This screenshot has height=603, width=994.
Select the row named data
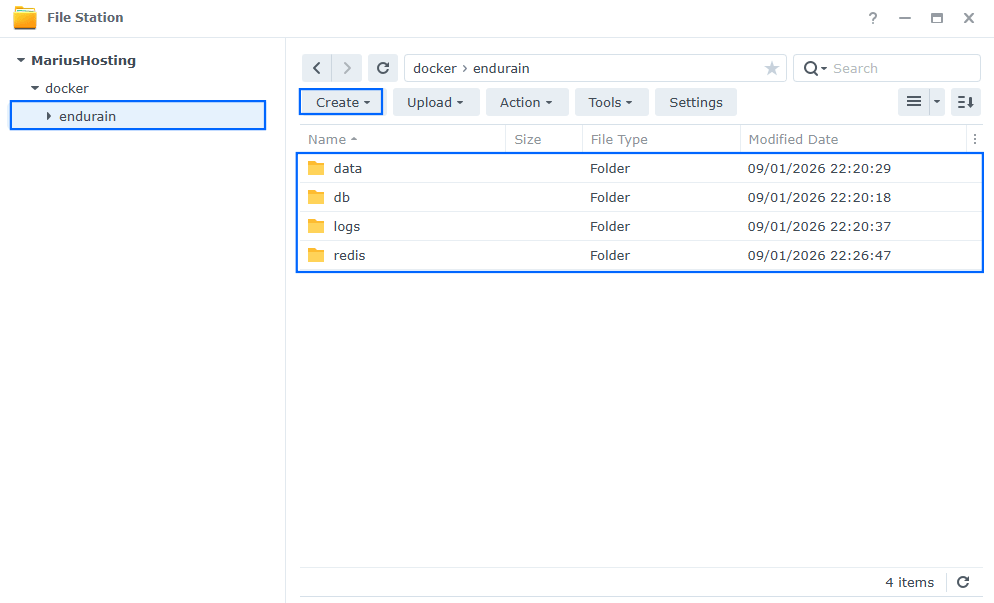coord(640,168)
